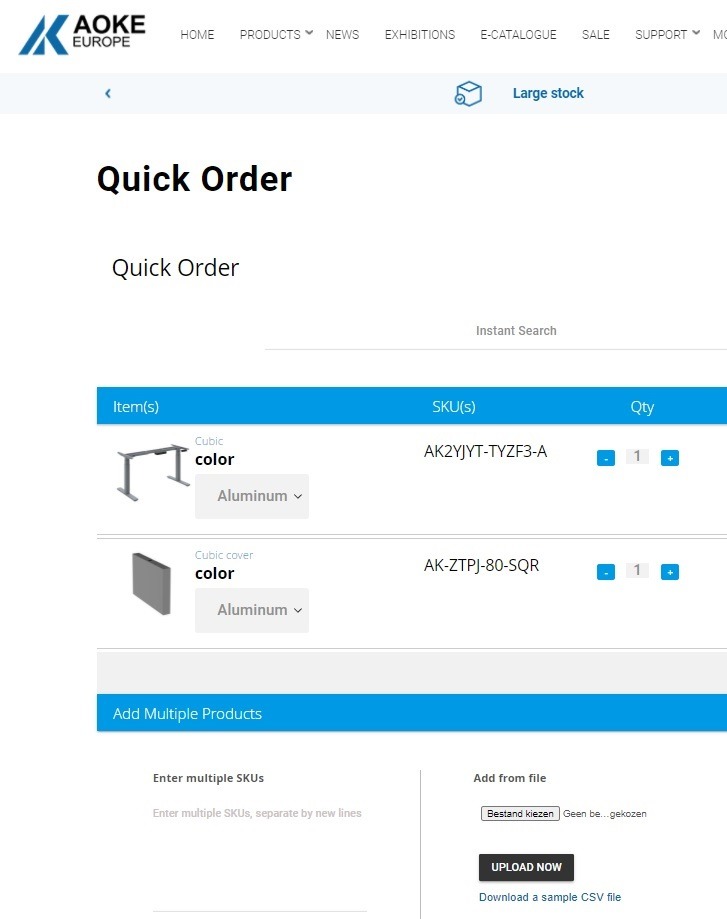Download a sample CSV file
The image size is (727, 919).
click(549, 897)
